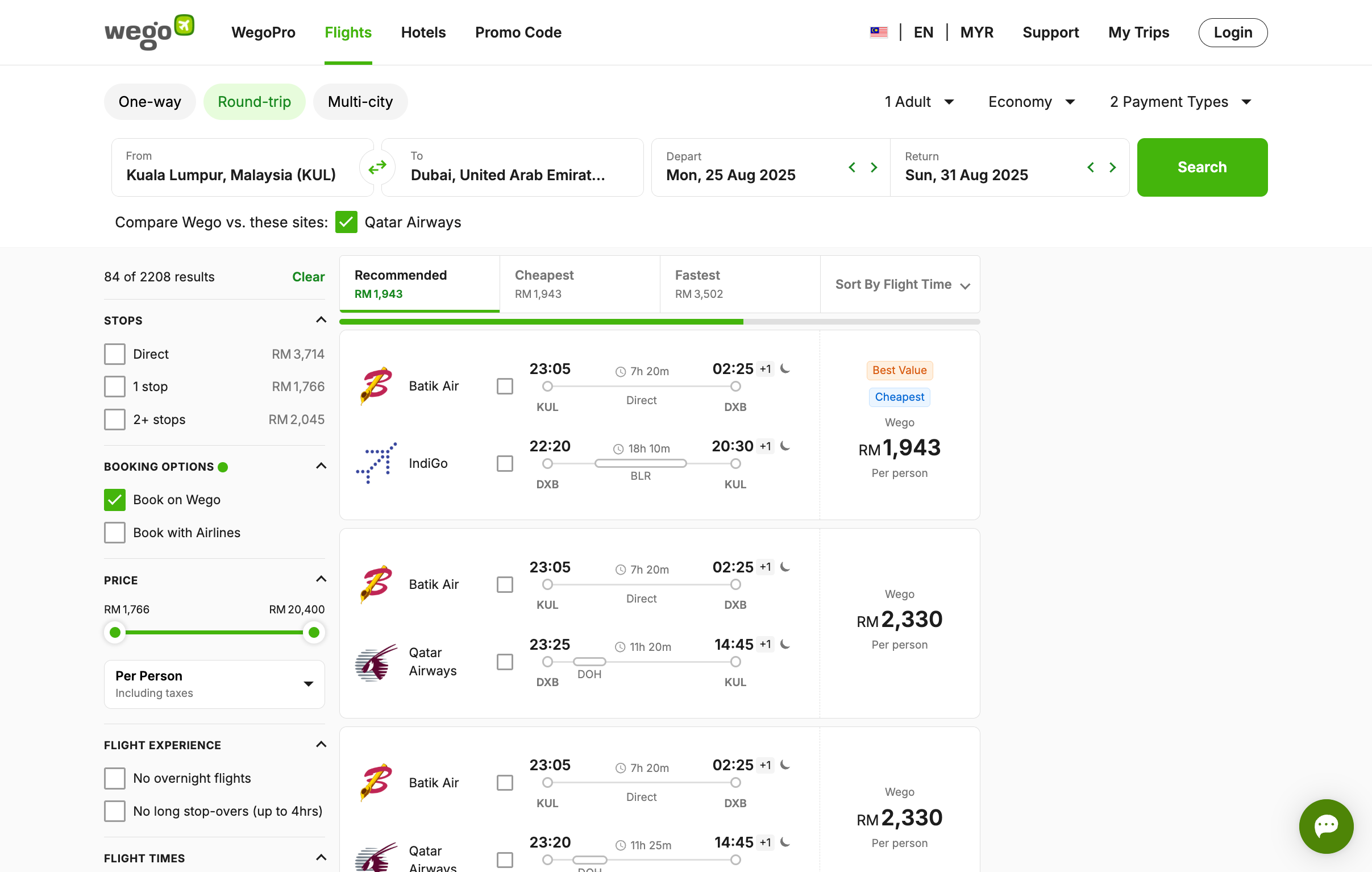Image resolution: width=1372 pixels, height=872 pixels.
Task: Open the Hotels menu item
Action: click(x=423, y=32)
